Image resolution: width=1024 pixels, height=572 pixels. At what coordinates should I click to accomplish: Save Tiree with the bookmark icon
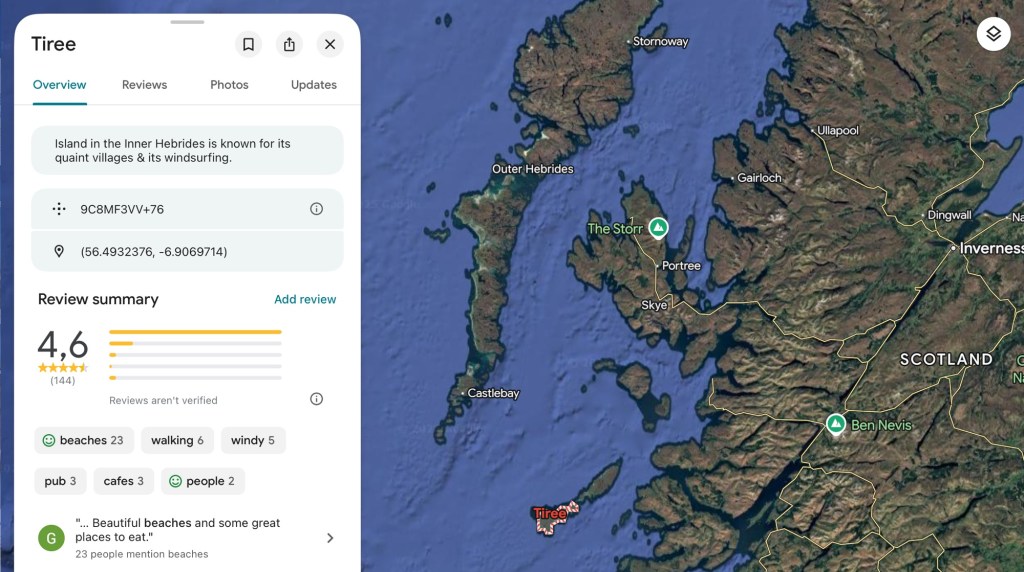tap(248, 44)
